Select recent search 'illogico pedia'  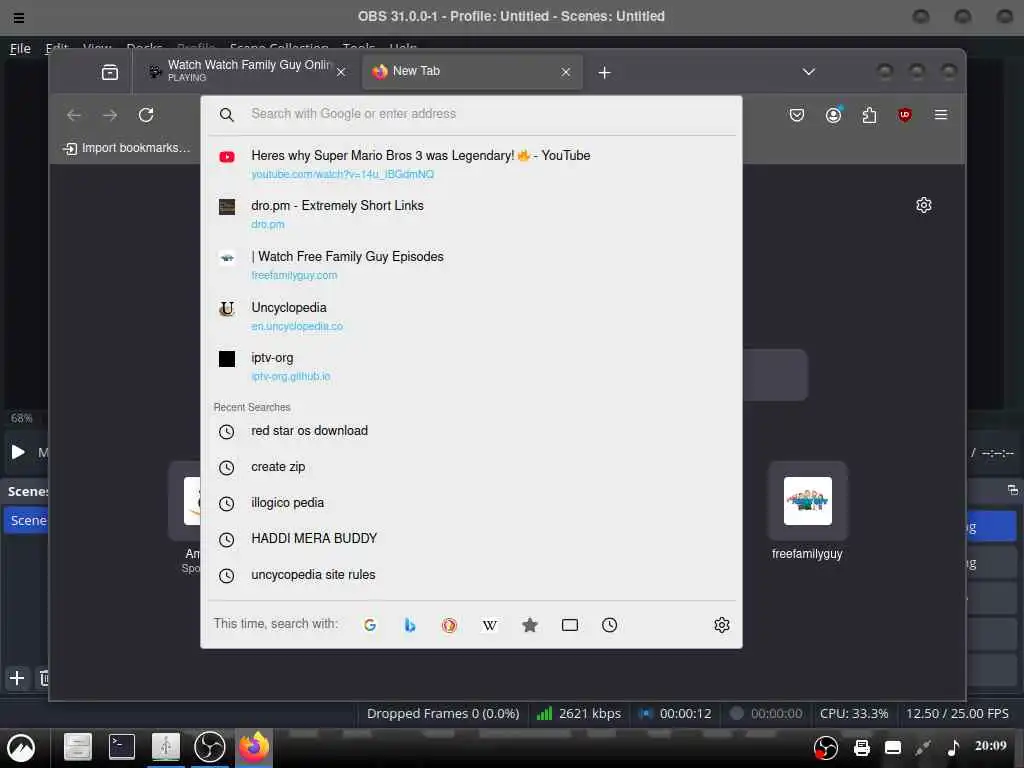pyautogui.click(x=472, y=503)
